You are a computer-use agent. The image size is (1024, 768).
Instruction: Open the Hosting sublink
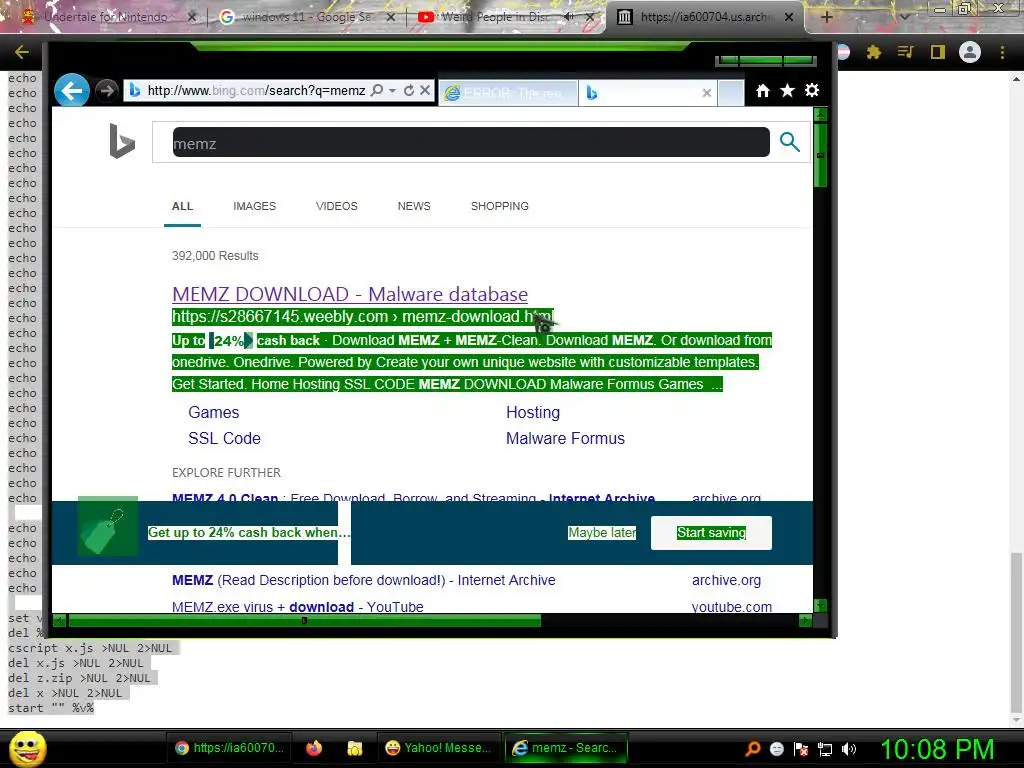click(533, 412)
